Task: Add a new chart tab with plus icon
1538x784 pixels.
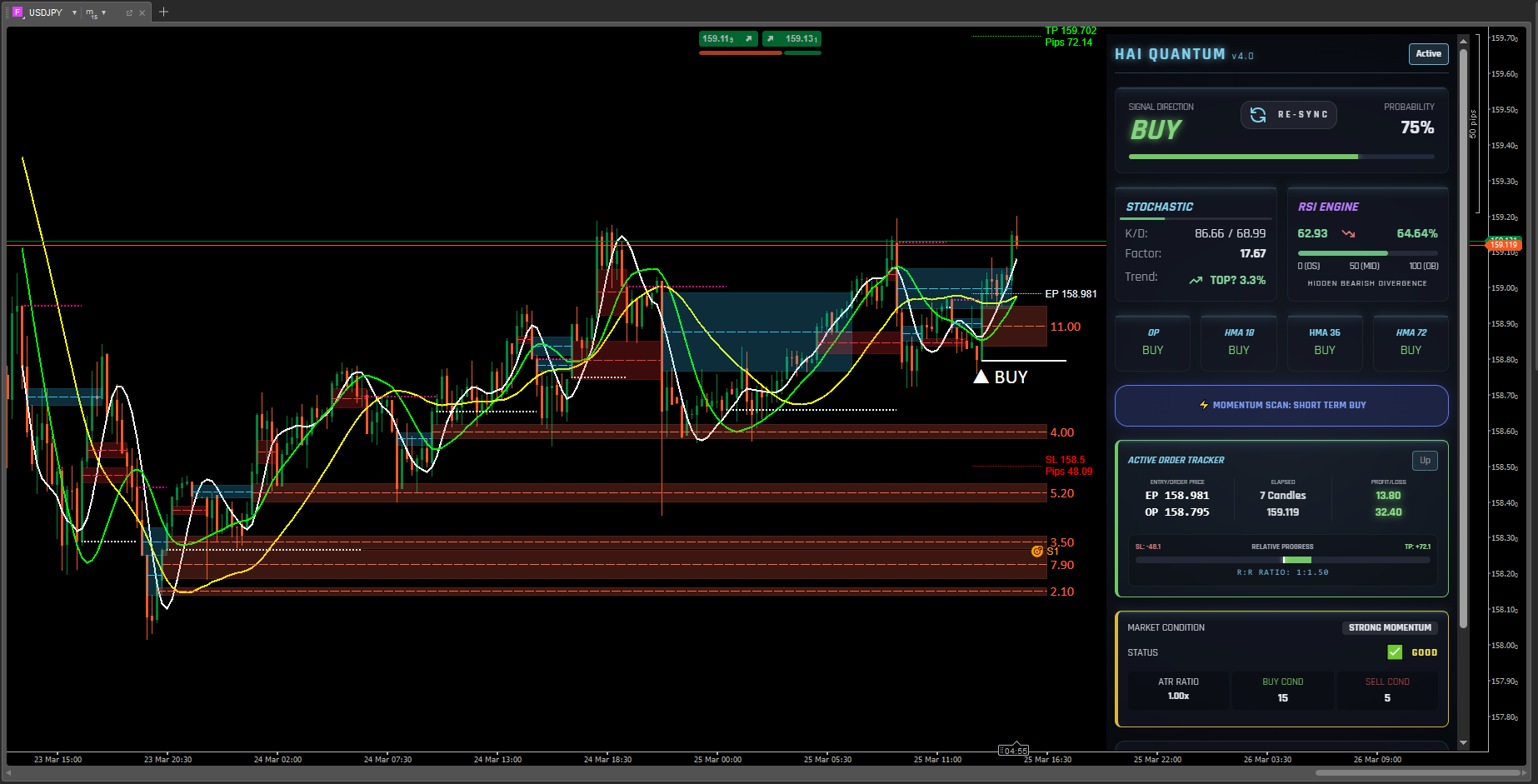Action: point(163,12)
